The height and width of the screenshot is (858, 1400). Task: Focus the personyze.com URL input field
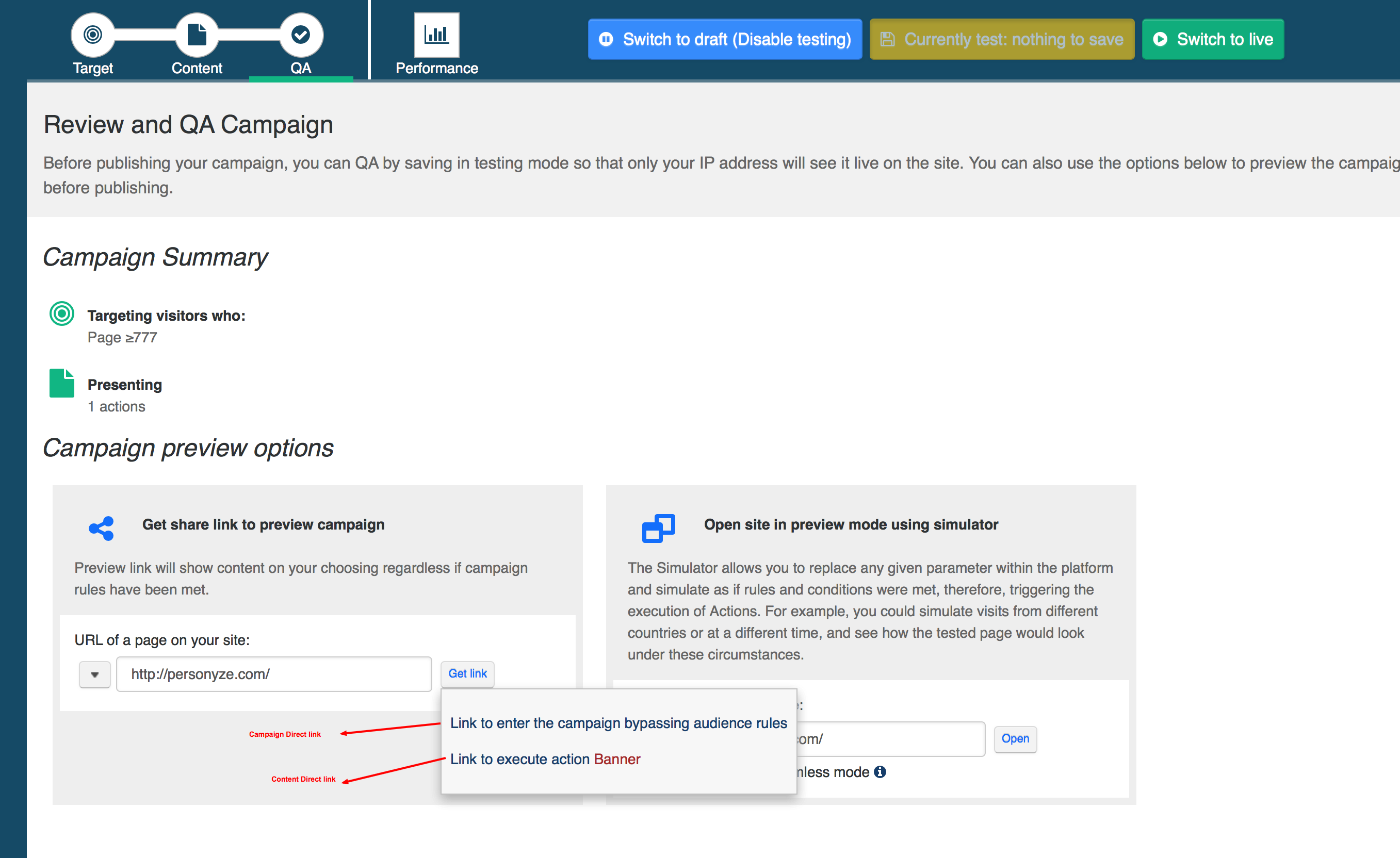[x=274, y=674]
